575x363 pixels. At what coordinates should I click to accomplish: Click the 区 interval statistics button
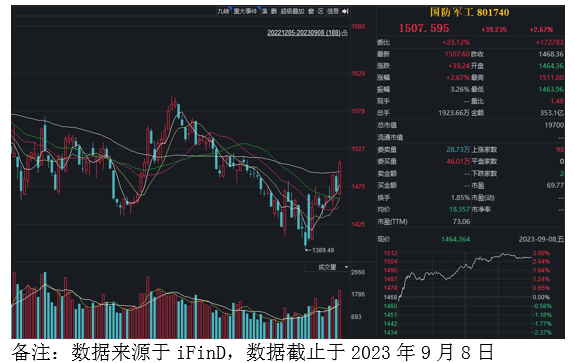point(321,11)
